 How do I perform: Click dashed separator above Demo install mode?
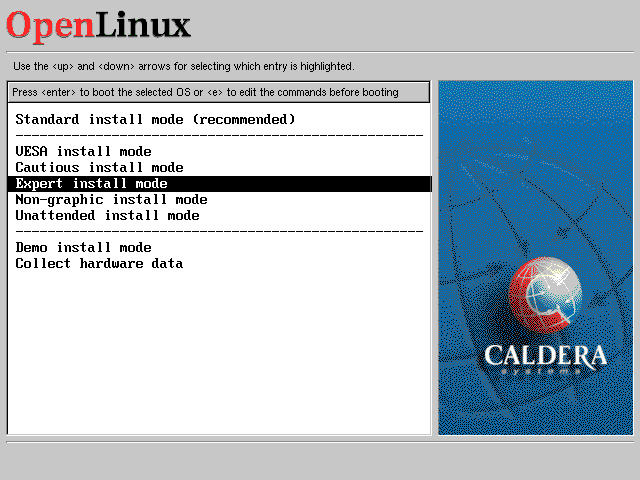pos(219,231)
